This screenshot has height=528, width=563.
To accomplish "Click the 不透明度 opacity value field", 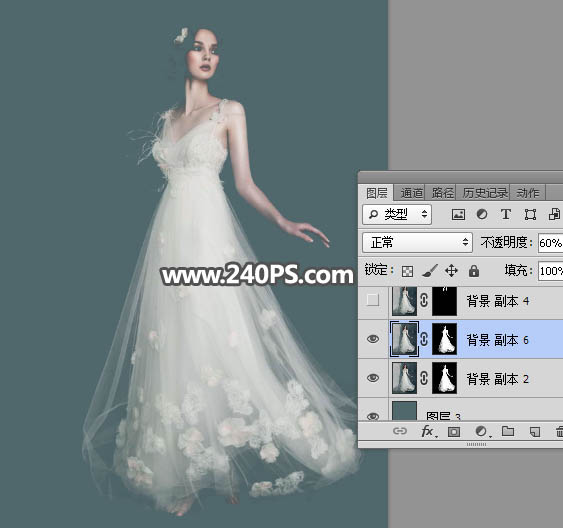I will (550, 243).
